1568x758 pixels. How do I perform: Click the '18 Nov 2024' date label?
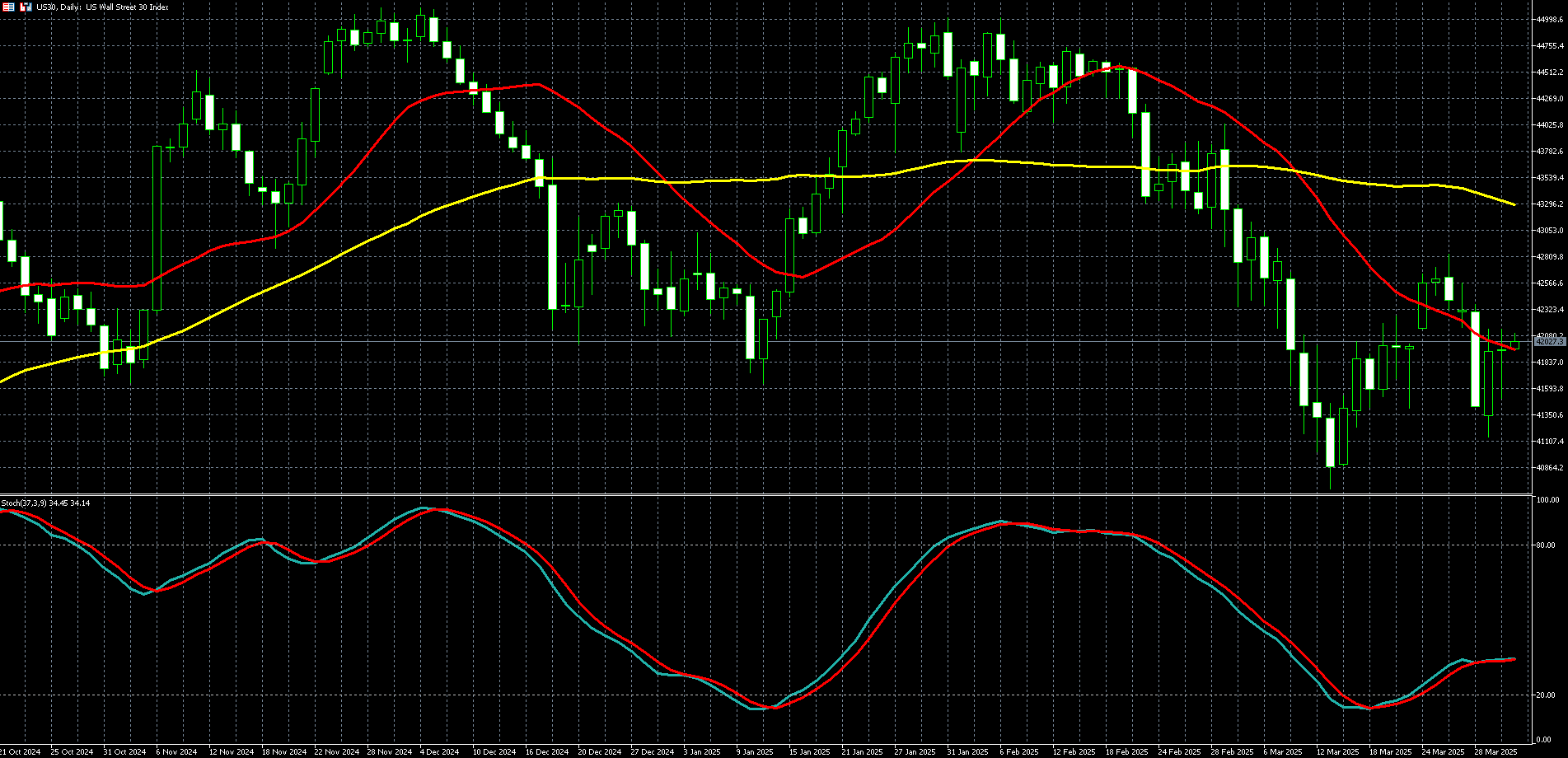[283, 752]
